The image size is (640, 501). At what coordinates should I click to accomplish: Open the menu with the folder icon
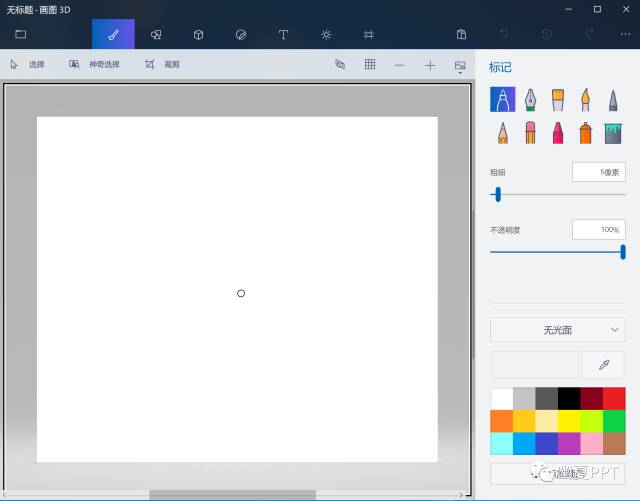pyautogui.click(x=21, y=34)
